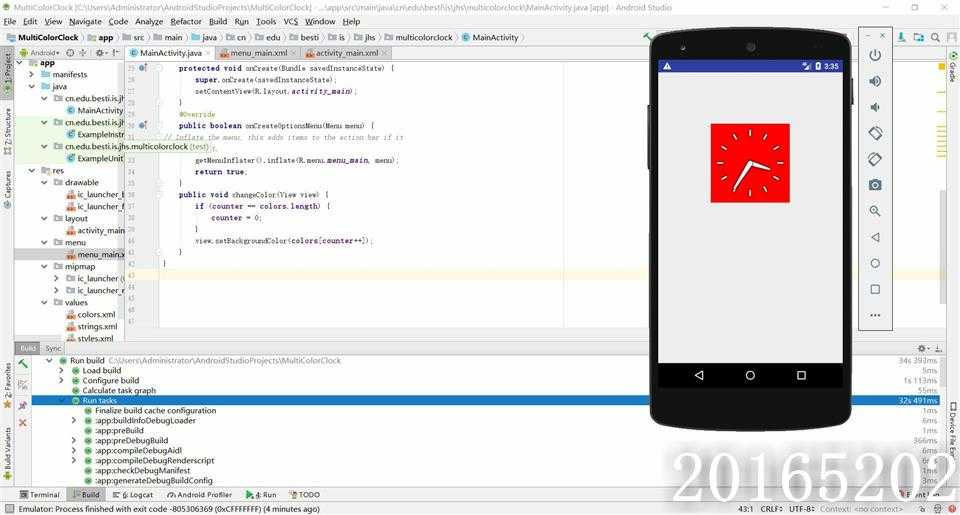Image resolution: width=960 pixels, height=515 pixels.
Task: Raise emulator volume with the volume up icon
Action: [x=875, y=81]
